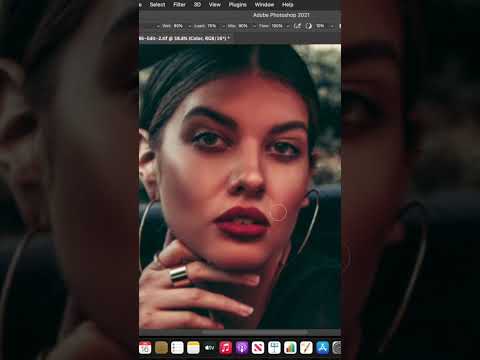Expand the Load percentage dropdown arrow
Image resolution: width=480 pixels, height=360 pixels.
223,26
